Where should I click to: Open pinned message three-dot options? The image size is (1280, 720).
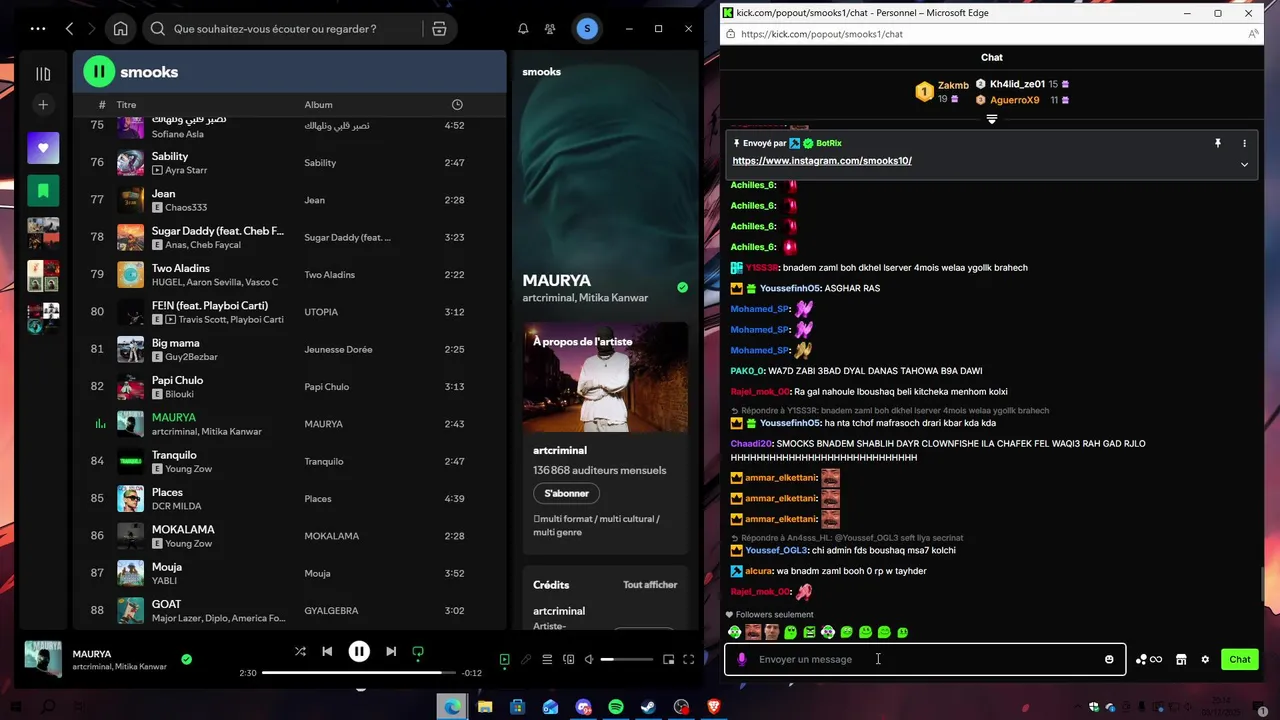coord(1244,144)
